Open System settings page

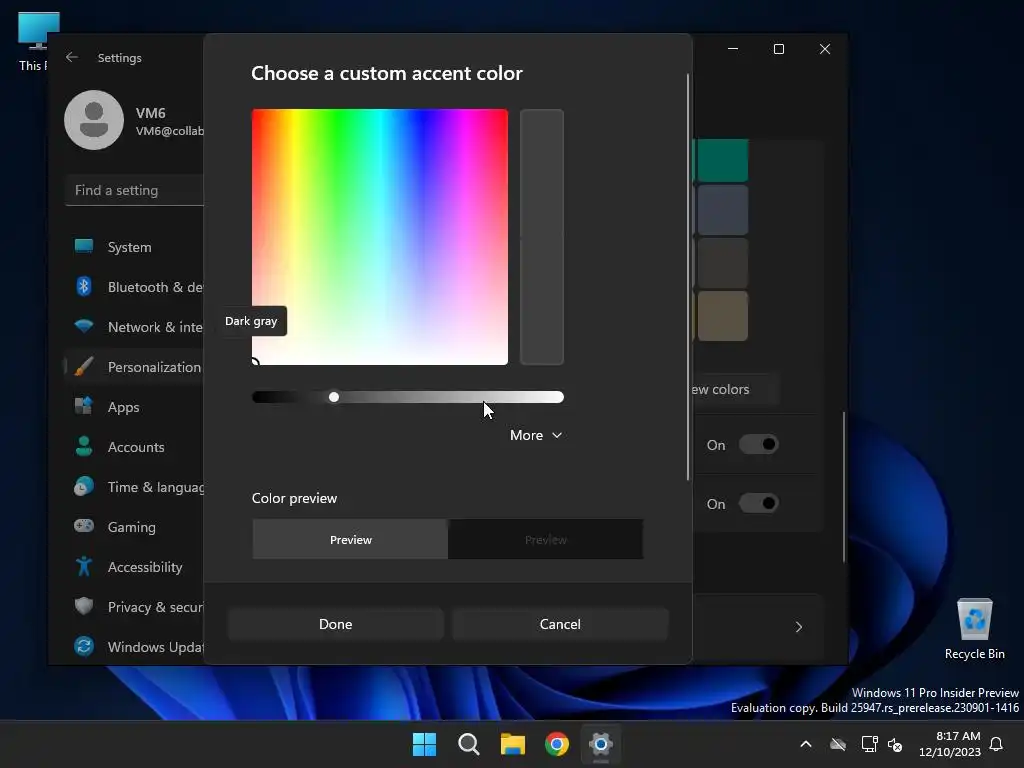(129, 247)
